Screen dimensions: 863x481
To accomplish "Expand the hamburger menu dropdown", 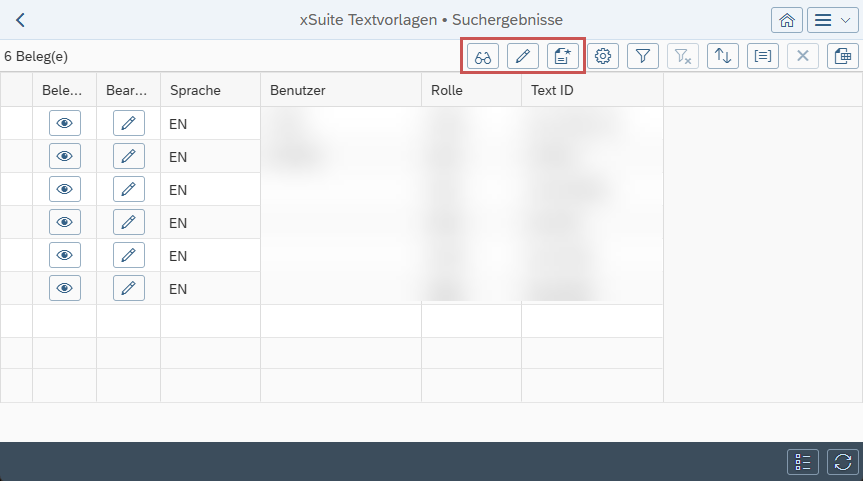I will tap(832, 20).
